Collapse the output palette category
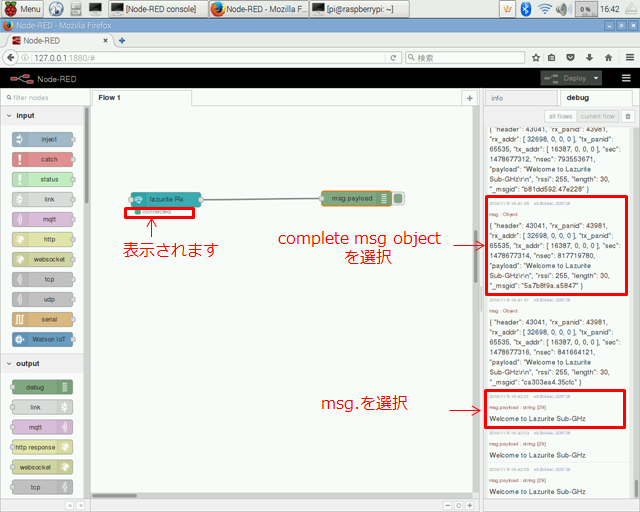 point(43,363)
